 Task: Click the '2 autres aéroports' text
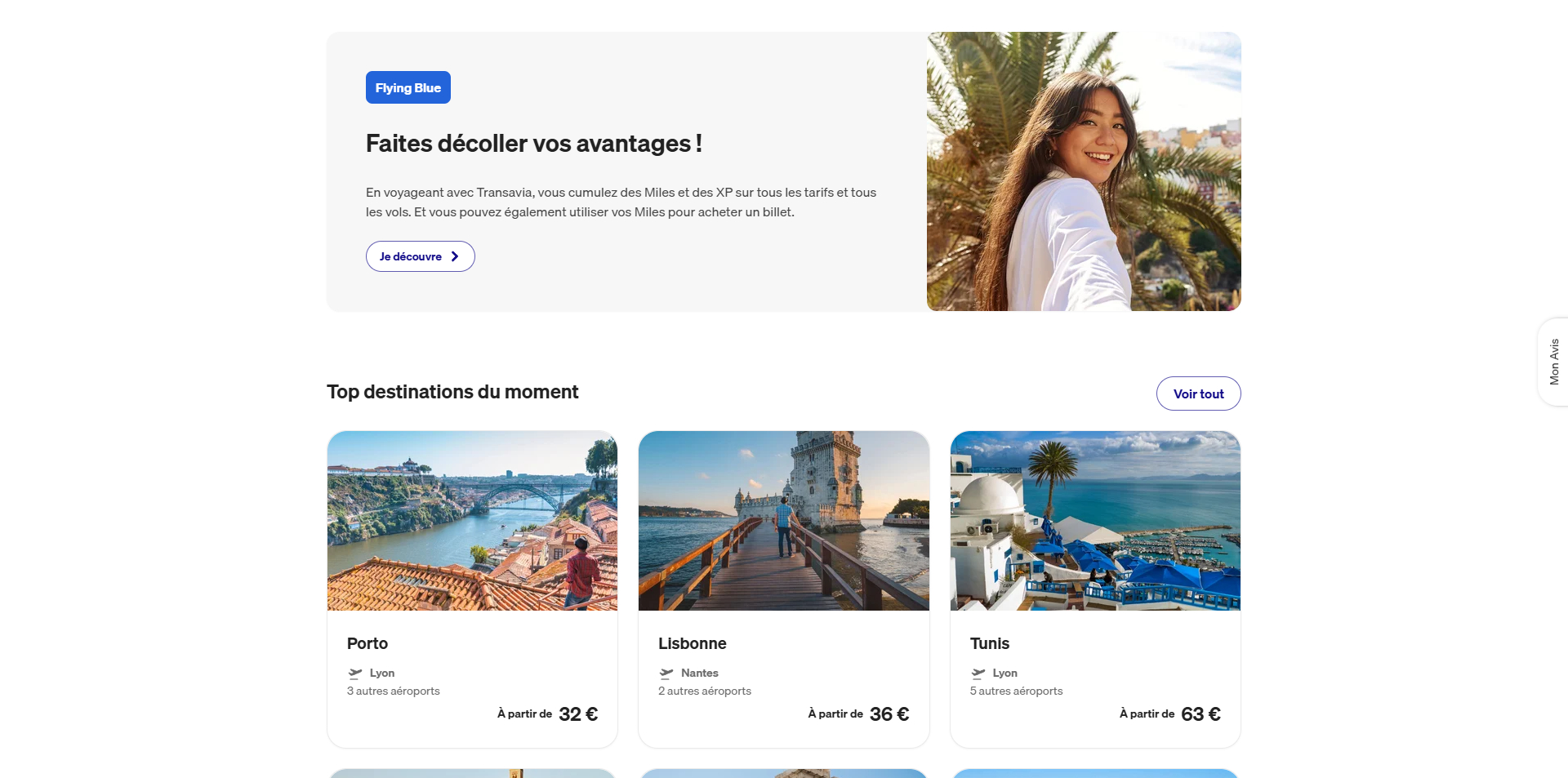click(x=705, y=691)
